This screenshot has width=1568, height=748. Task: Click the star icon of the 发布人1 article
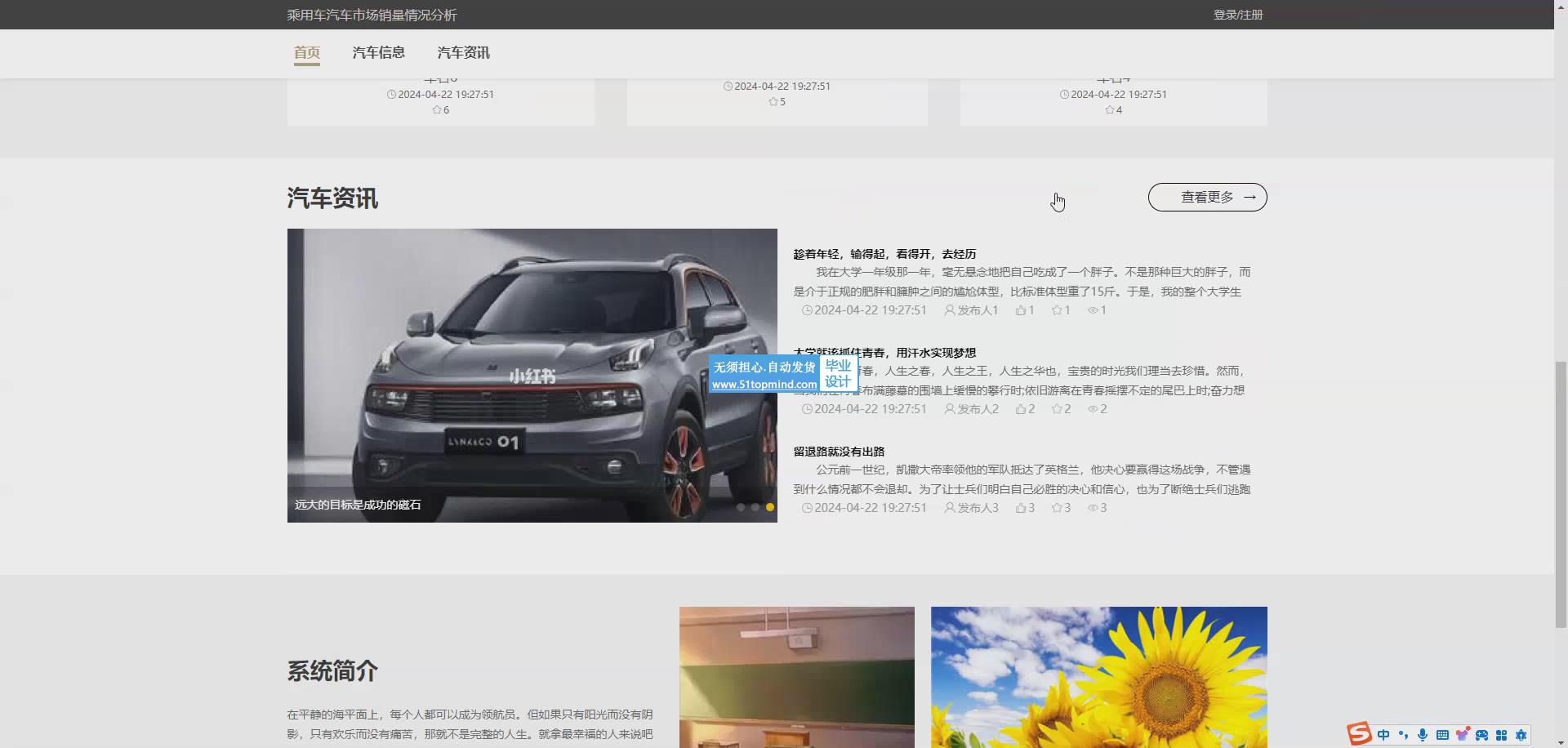(1057, 310)
